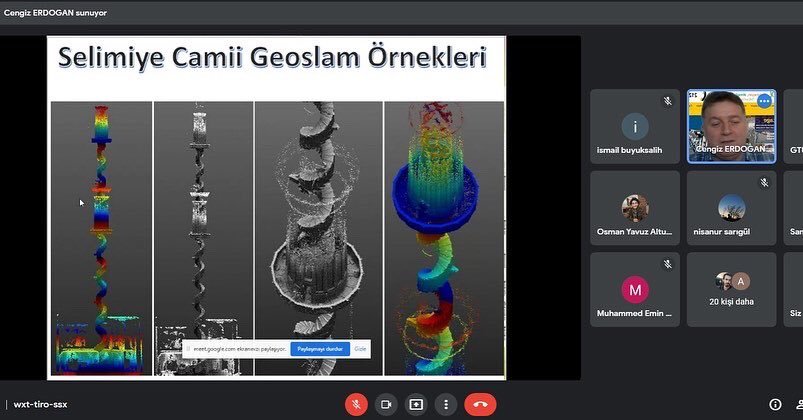The image size is (803, 420).
Task: Open the three-dot more options menu
Action: tap(446, 405)
